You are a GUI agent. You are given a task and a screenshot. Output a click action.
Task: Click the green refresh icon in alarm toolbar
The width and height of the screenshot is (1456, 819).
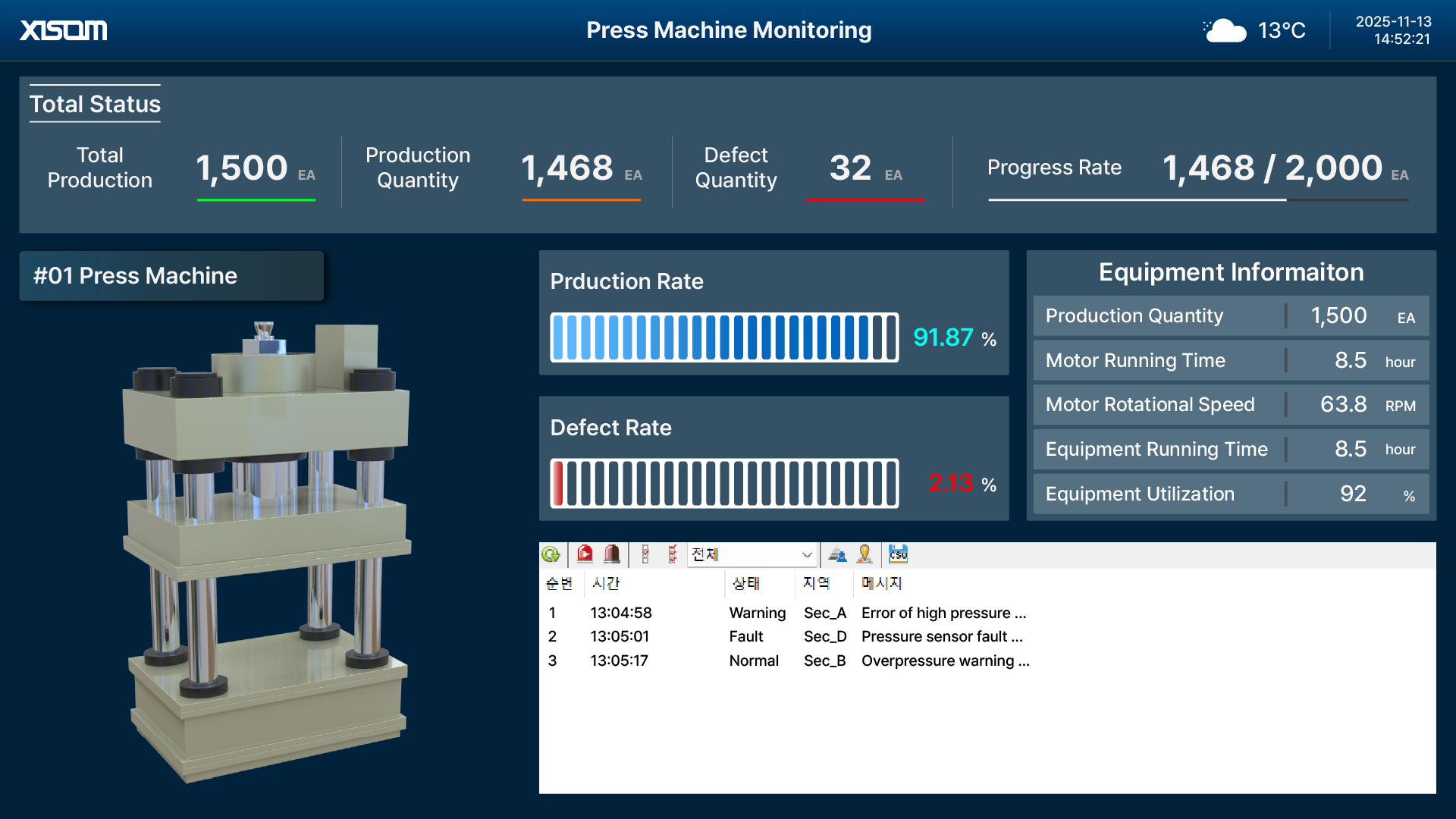pos(551,554)
